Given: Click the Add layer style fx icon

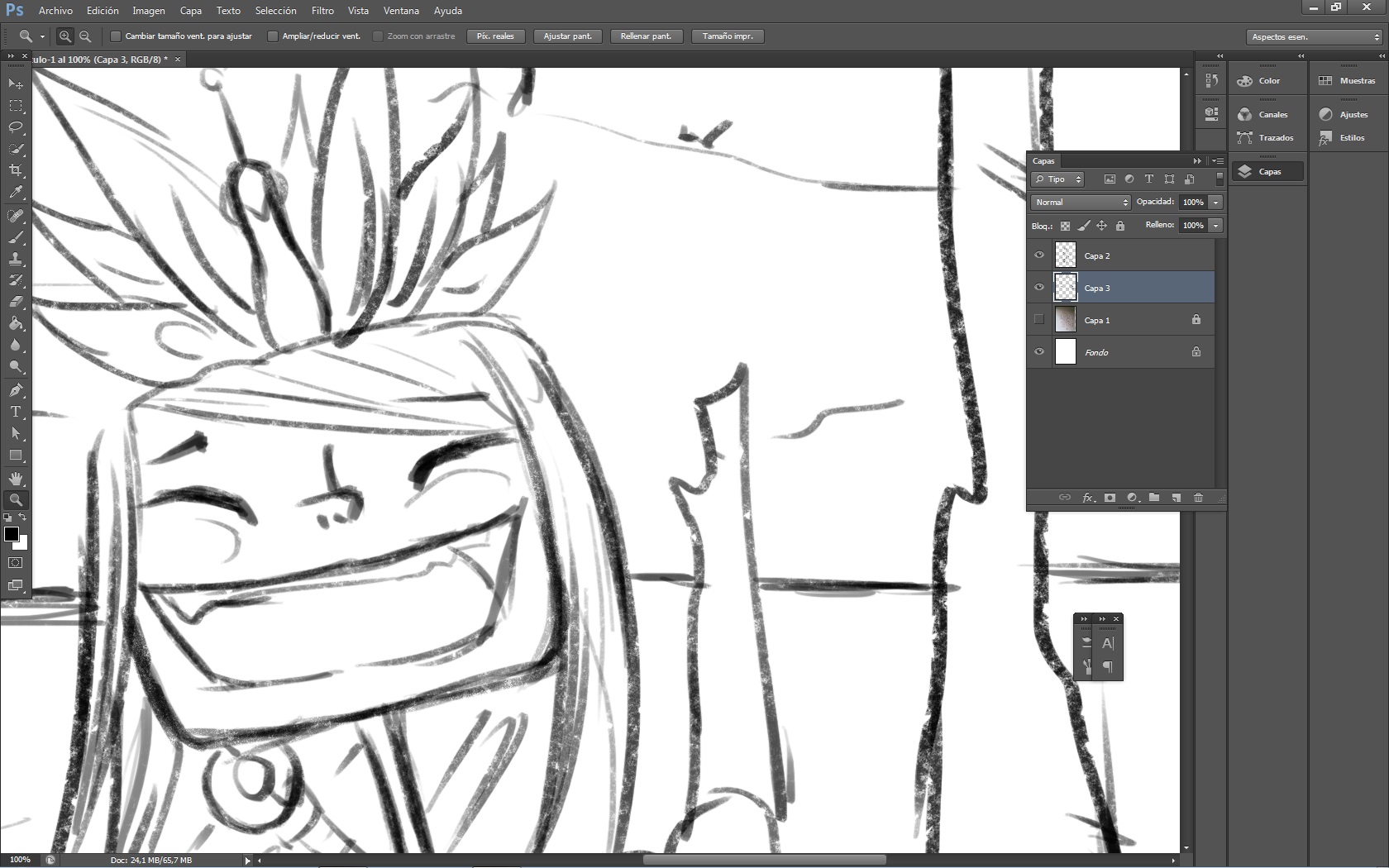Looking at the screenshot, I should 1088,498.
